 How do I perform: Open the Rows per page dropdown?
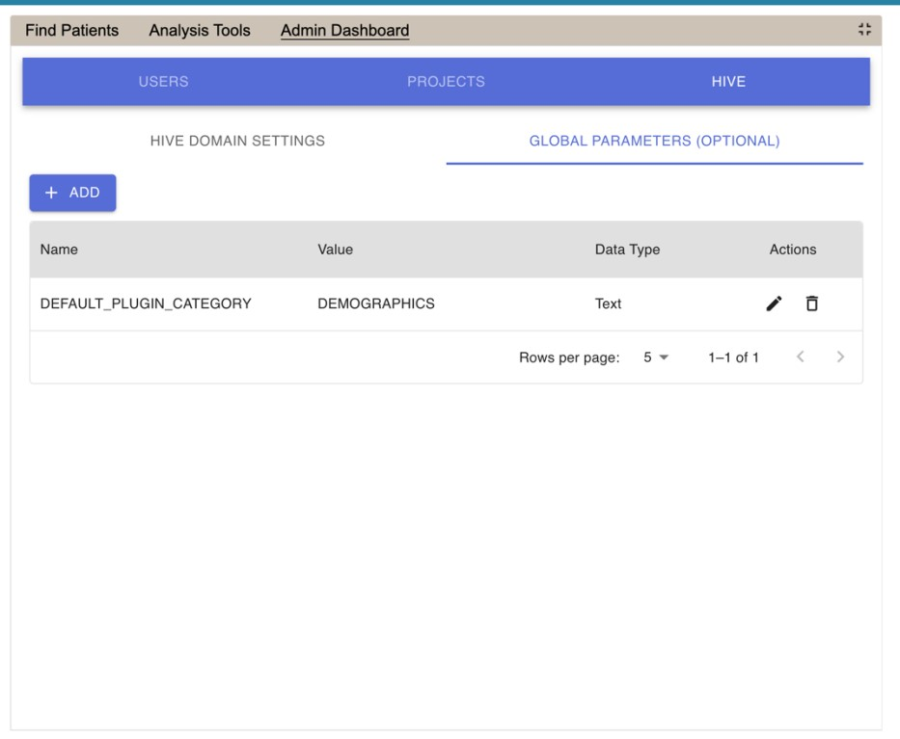[654, 357]
